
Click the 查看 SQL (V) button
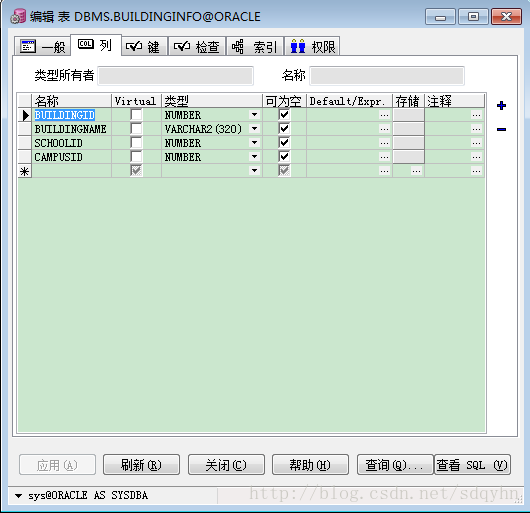pyautogui.click(x=472, y=465)
